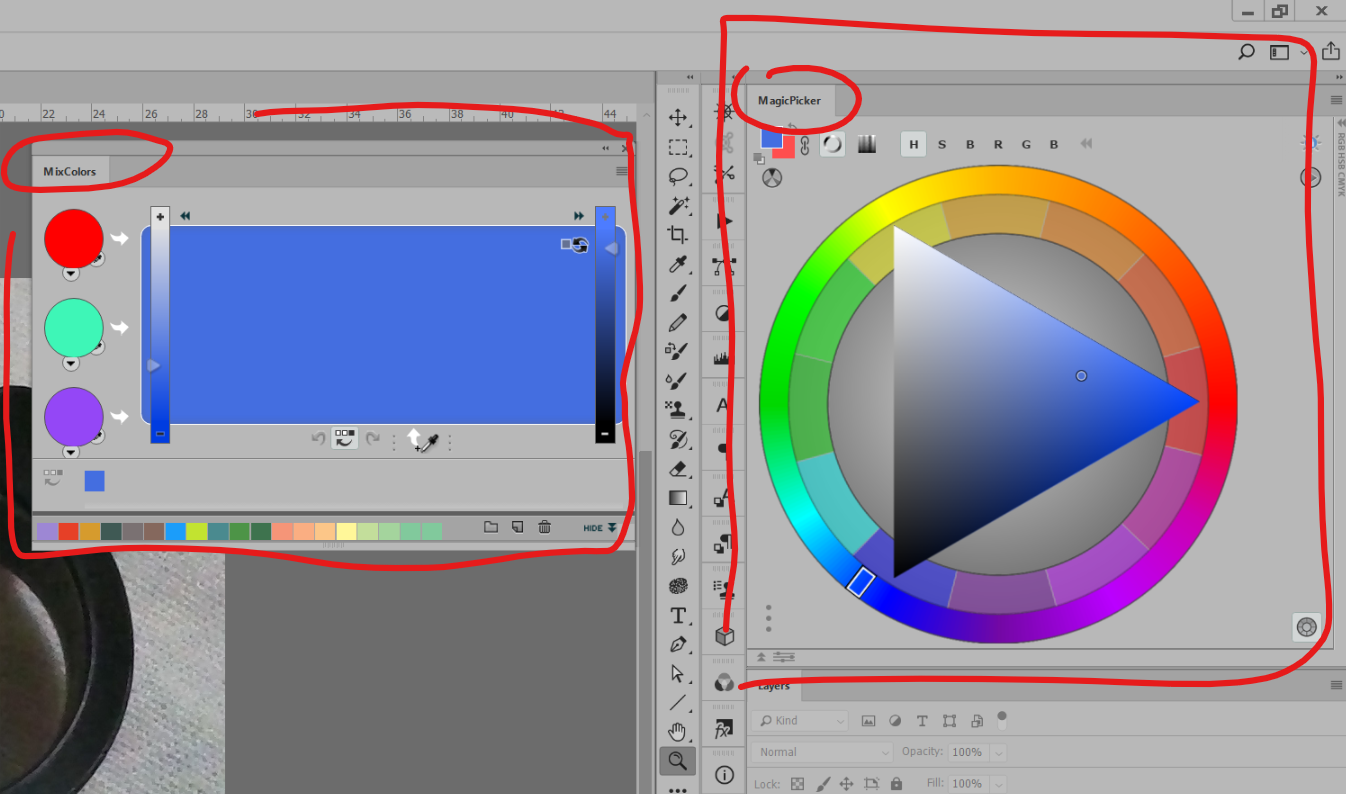The width and height of the screenshot is (1346, 794).
Task: Select the Pencil tool
Action: (x=678, y=323)
